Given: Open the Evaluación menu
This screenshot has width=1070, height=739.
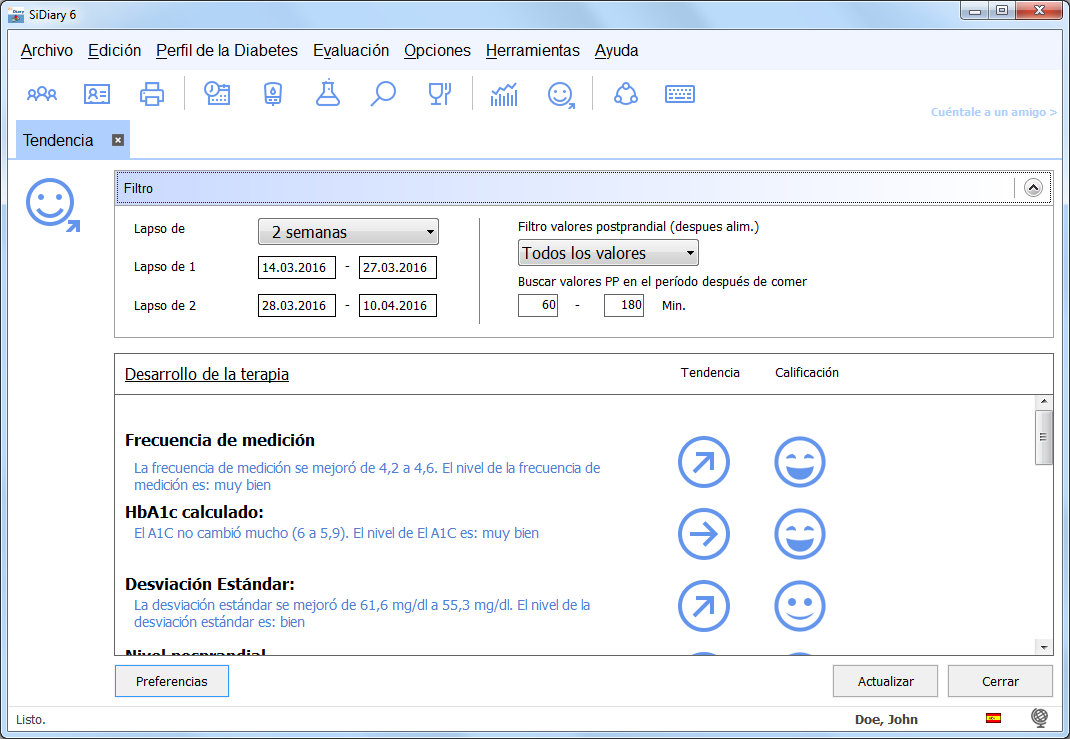Looking at the screenshot, I should pyautogui.click(x=351, y=50).
